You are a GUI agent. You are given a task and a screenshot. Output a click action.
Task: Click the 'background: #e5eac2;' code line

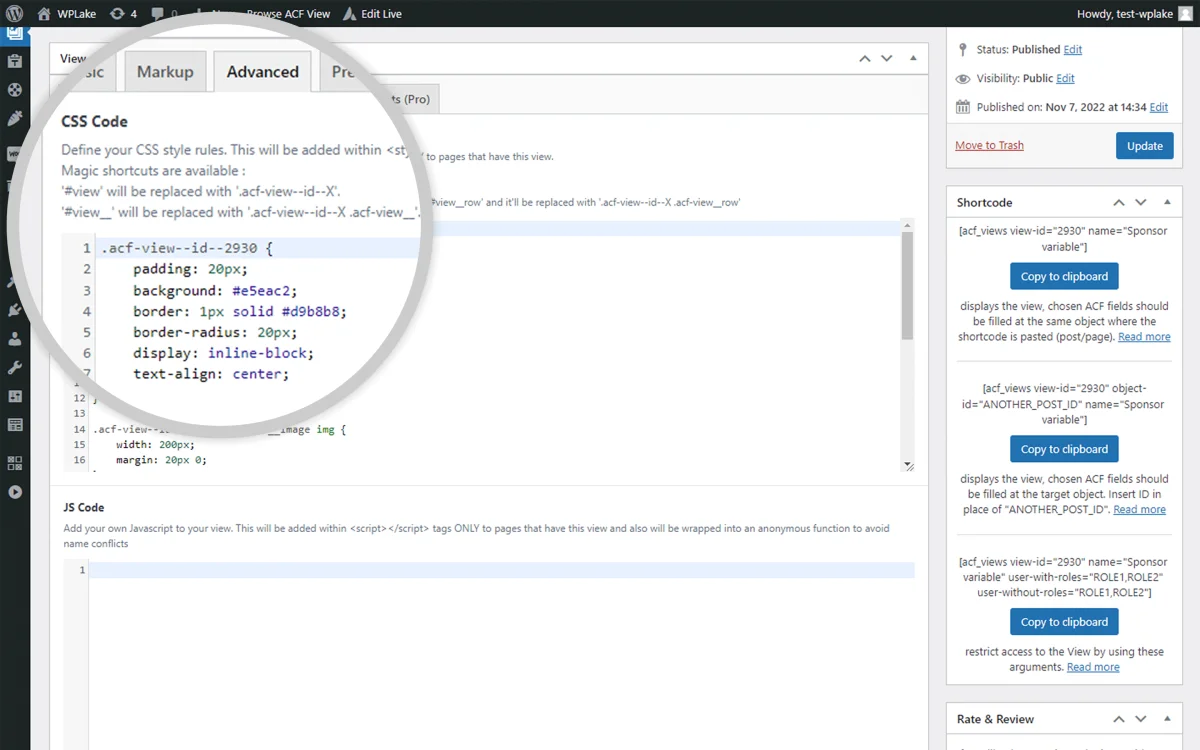click(x=215, y=291)
